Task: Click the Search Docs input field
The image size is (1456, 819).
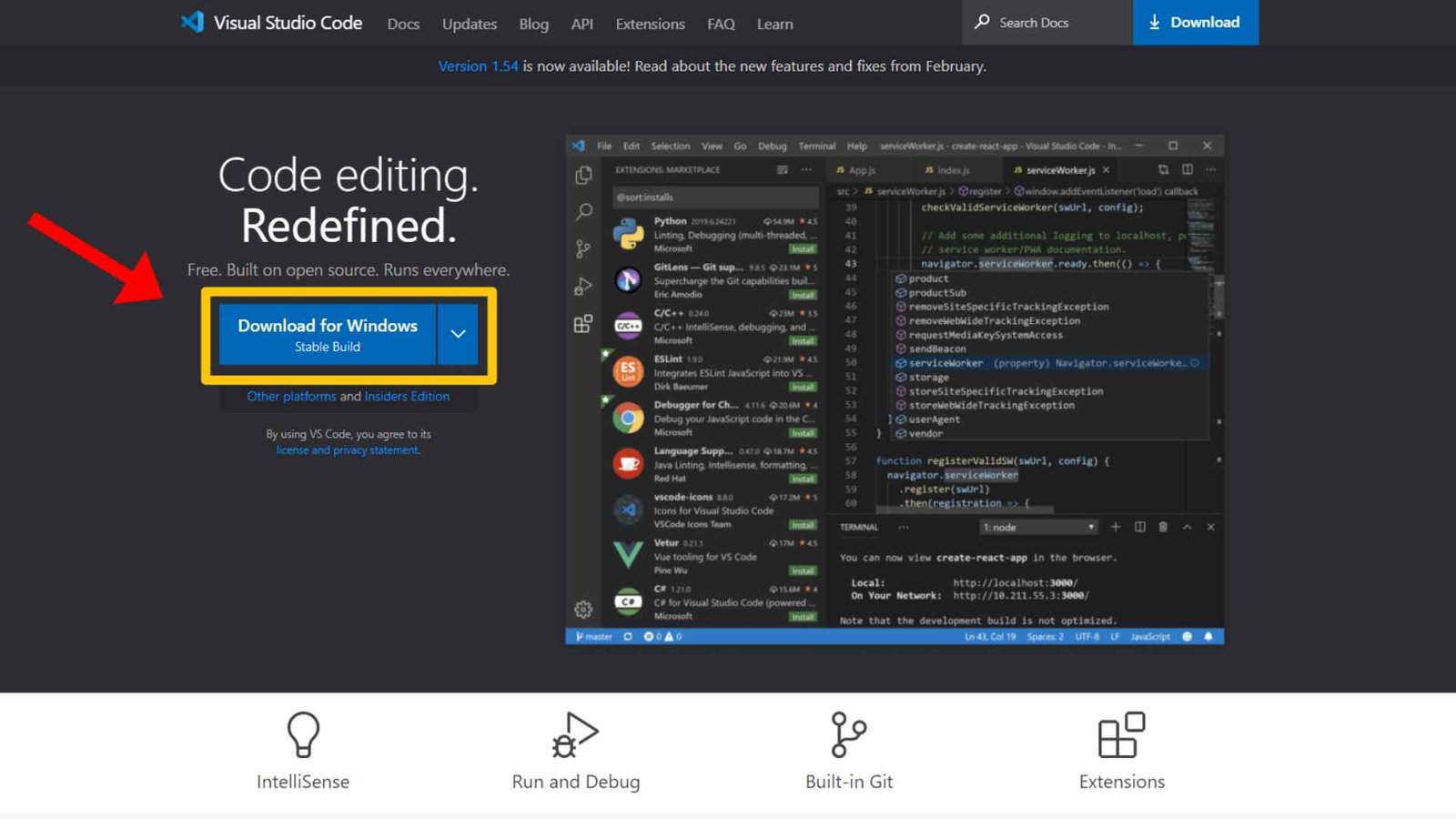Action: tap(1047, 22)
